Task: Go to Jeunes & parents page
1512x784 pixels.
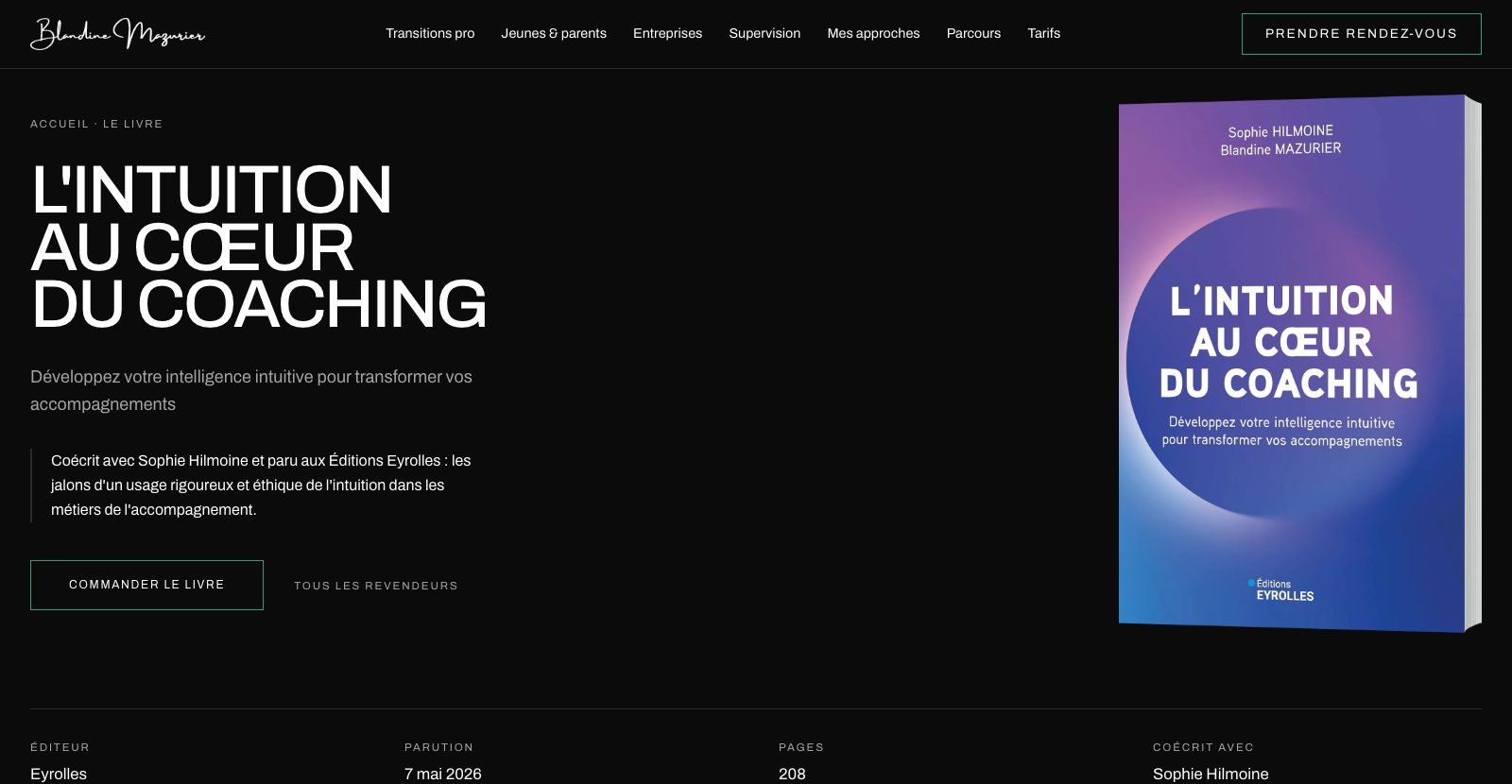Action: 554,33
